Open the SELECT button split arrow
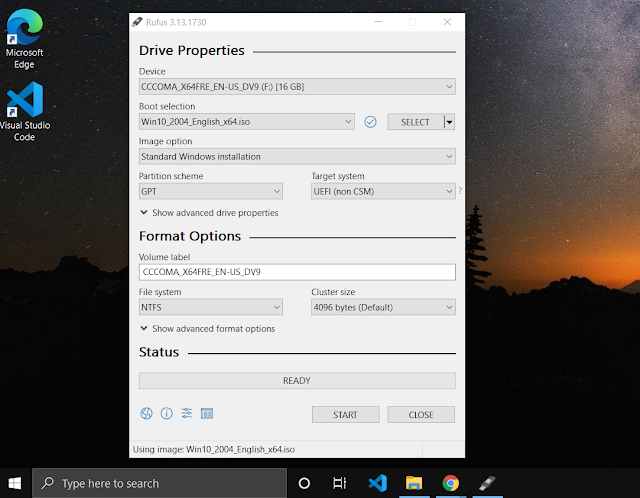This screenshot has height=498, width=640. click(x=449, y=122)
